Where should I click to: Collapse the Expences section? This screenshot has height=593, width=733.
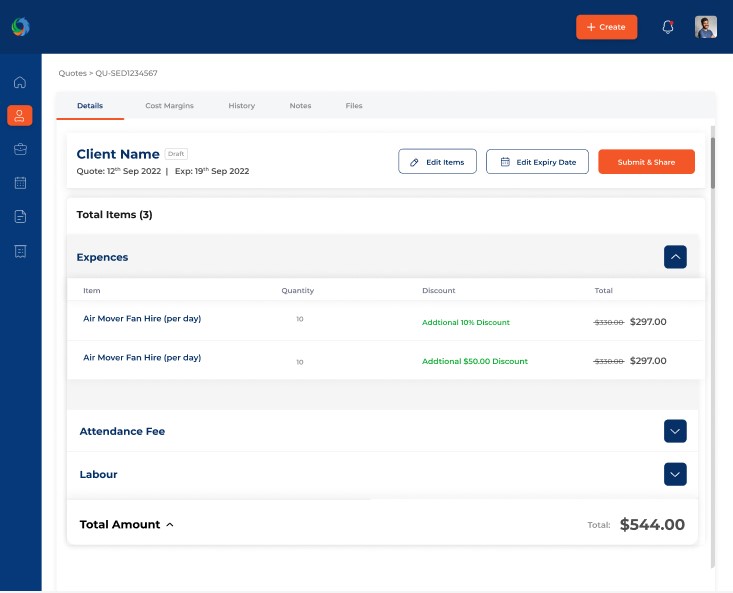pyautogui.click(x=675, y=257)
